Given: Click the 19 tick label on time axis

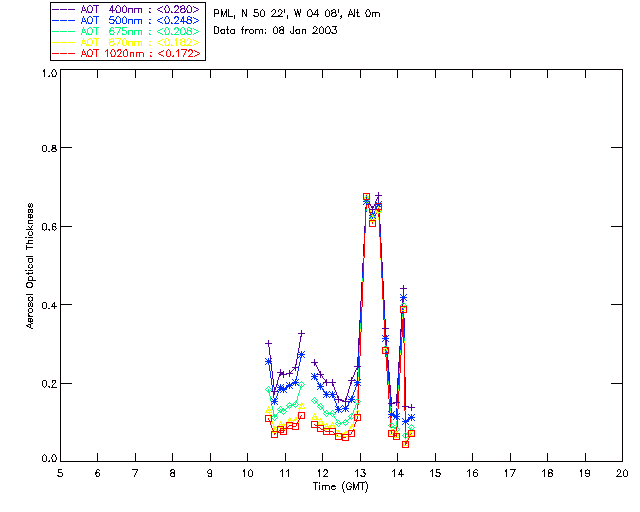Looking at the screenshot, I should (x=585, y=473).
